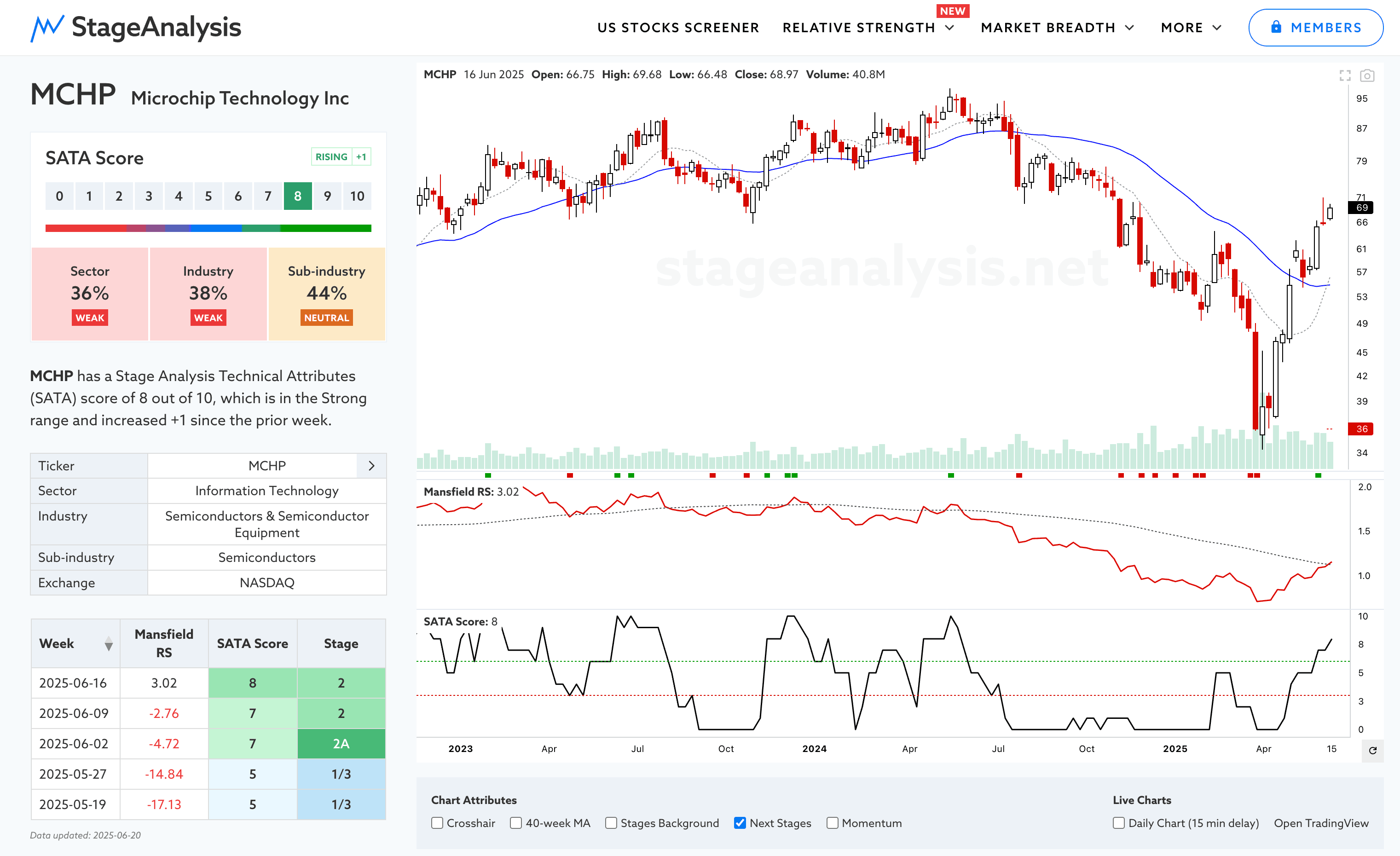Click the Microchip Technology Inc heading

[240, 98]
